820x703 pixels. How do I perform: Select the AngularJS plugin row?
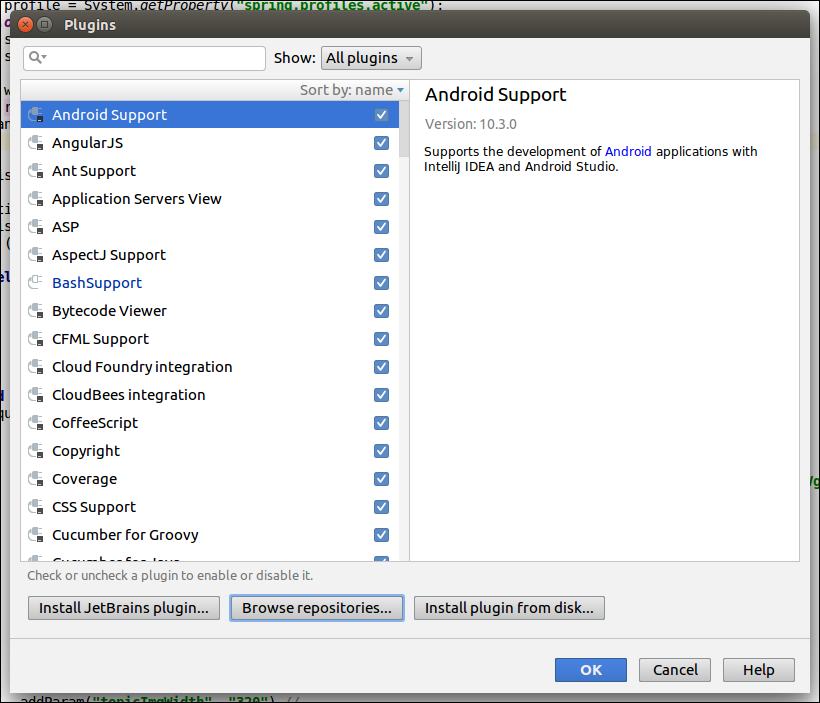(210, 143)
